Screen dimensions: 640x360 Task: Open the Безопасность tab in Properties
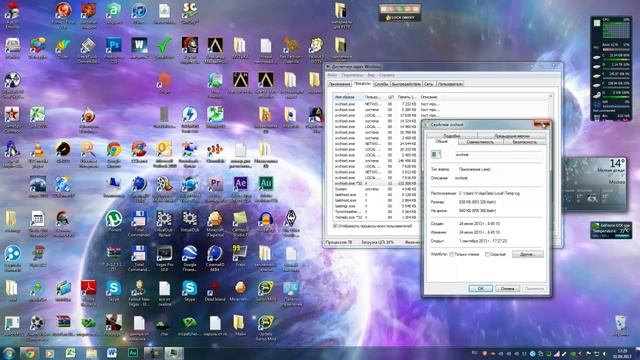pos(524,142)
